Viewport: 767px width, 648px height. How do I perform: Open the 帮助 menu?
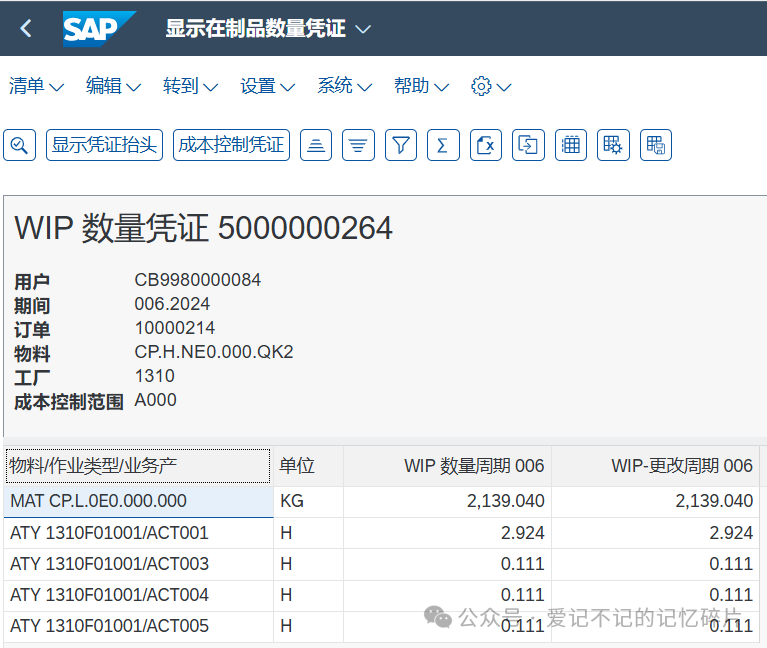point(421,86)
